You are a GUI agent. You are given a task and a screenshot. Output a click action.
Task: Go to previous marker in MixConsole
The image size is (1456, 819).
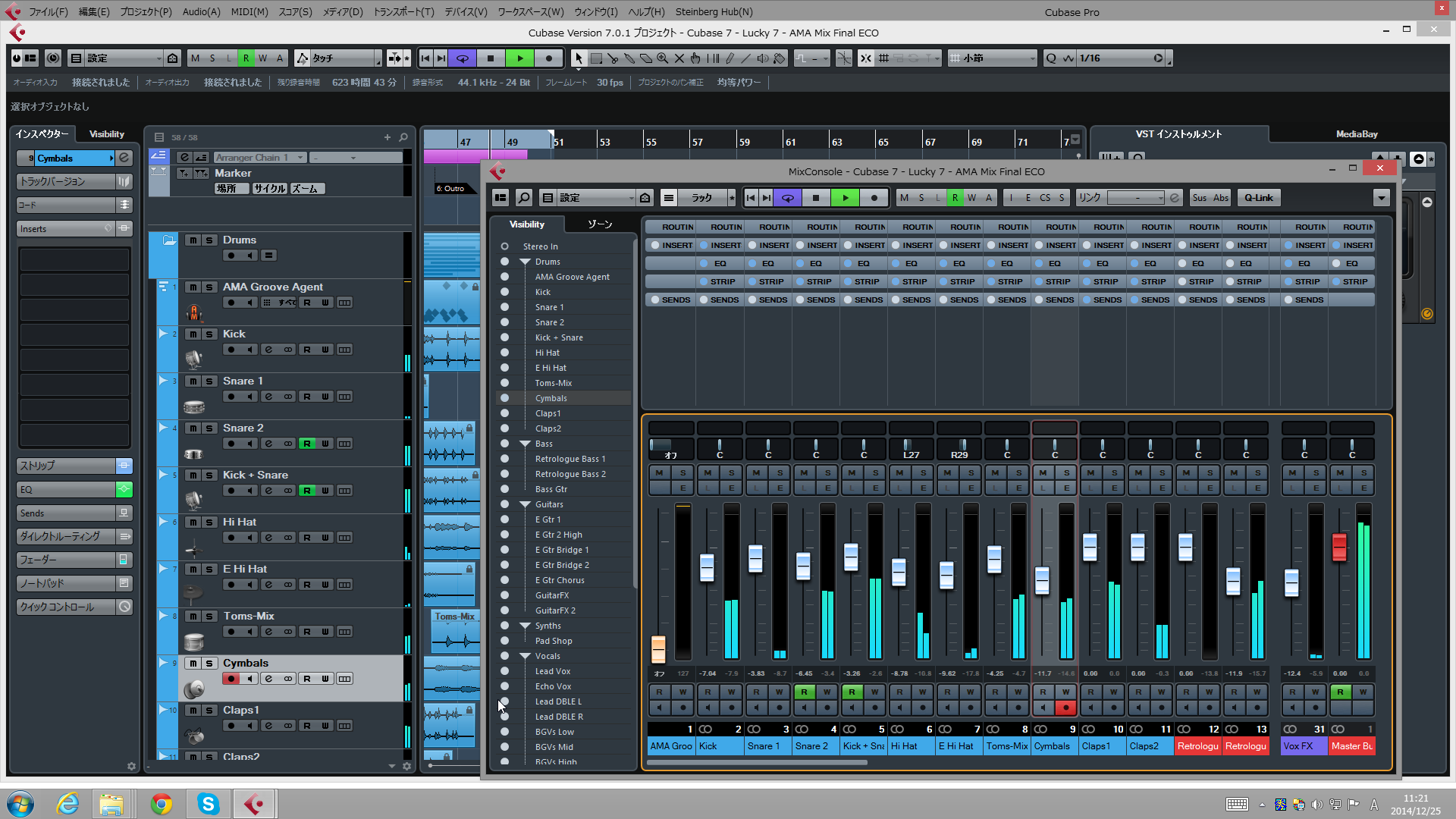[x=751, y=198]
